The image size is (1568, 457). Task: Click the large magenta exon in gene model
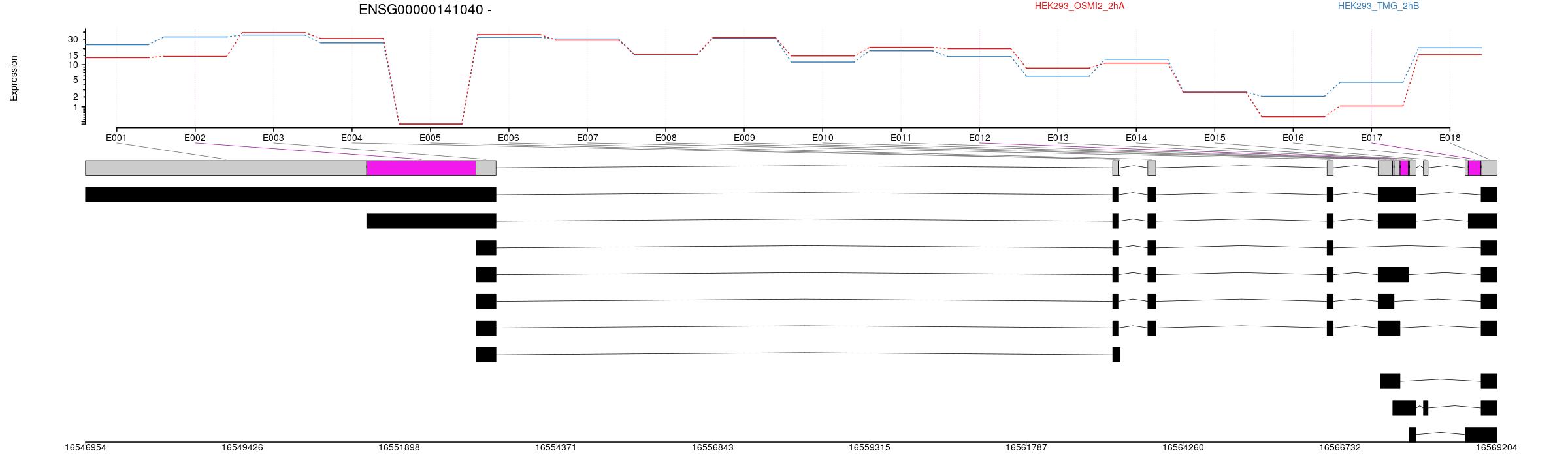(x=421, y=168)
